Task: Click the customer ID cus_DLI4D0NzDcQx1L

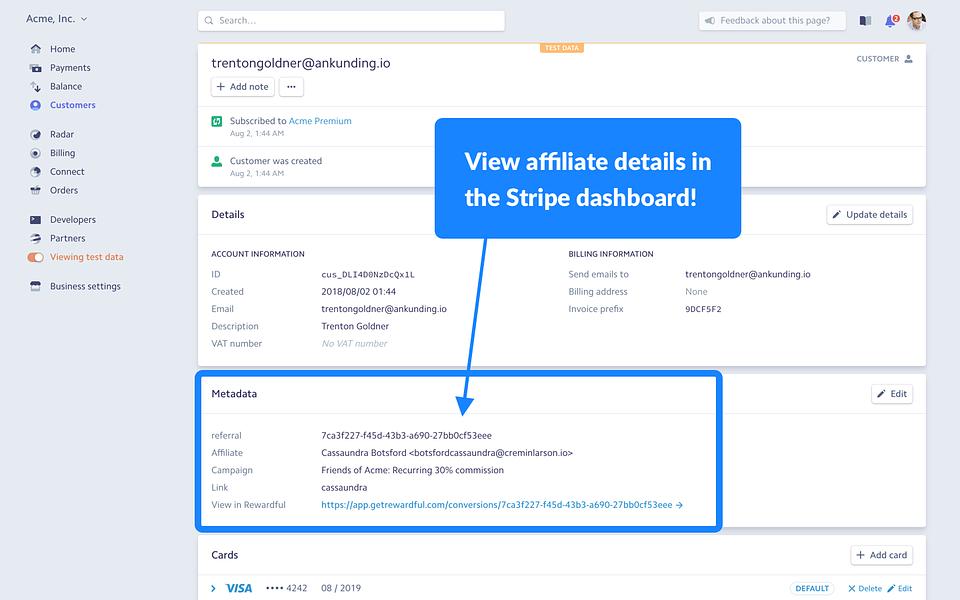Action: (x=368, y=275)
